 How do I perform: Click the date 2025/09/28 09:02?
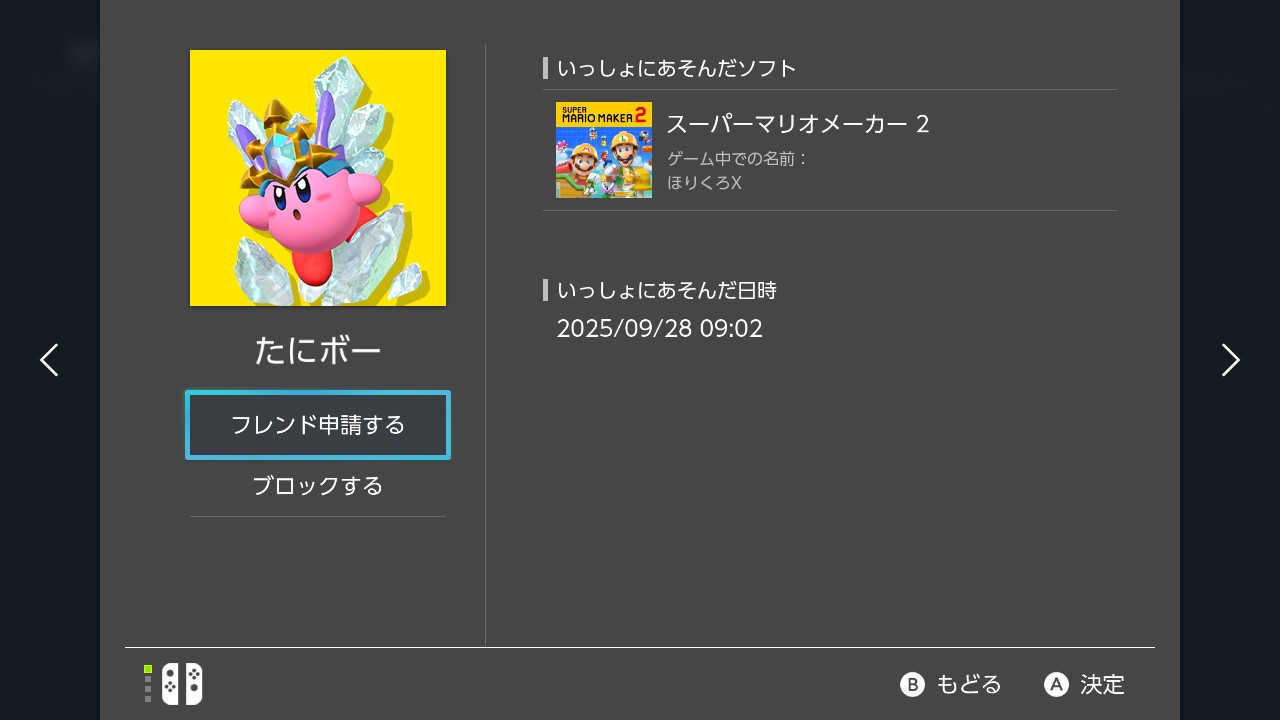(660, 329)
